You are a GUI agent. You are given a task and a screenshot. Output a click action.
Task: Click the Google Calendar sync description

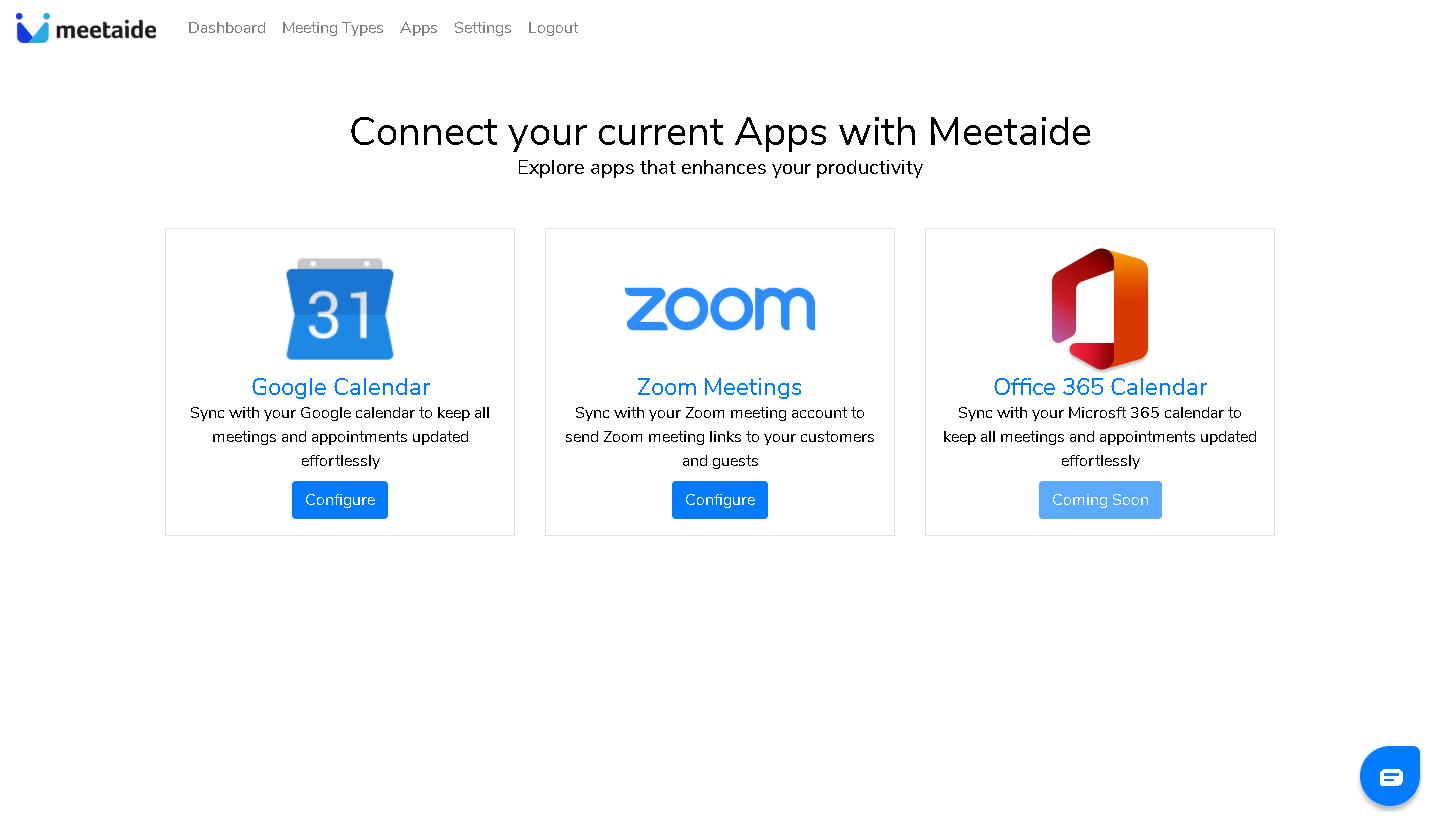tap(340, 437)
